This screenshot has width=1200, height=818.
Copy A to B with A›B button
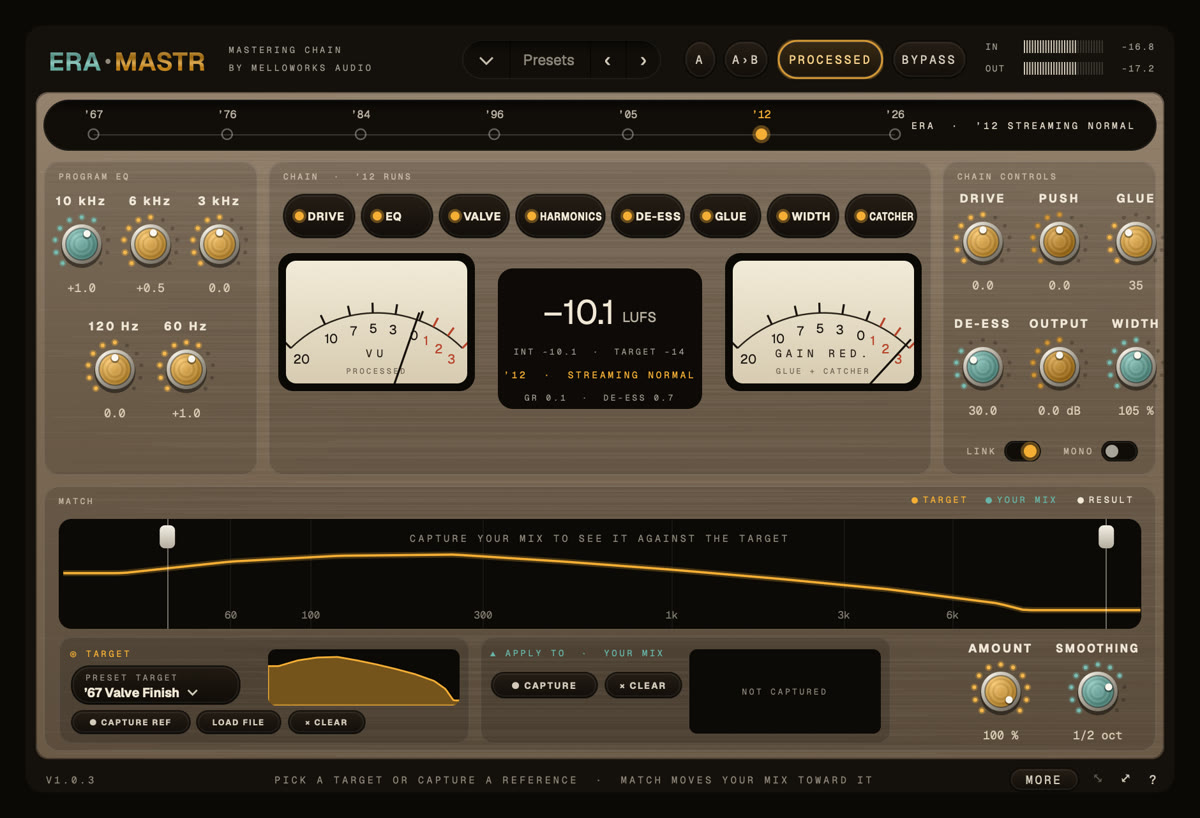746,60
